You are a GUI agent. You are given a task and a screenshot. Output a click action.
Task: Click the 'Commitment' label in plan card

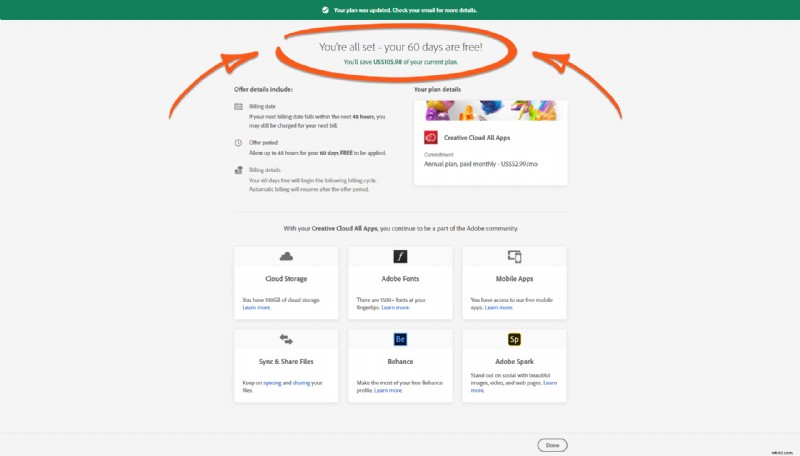(438, 155)
